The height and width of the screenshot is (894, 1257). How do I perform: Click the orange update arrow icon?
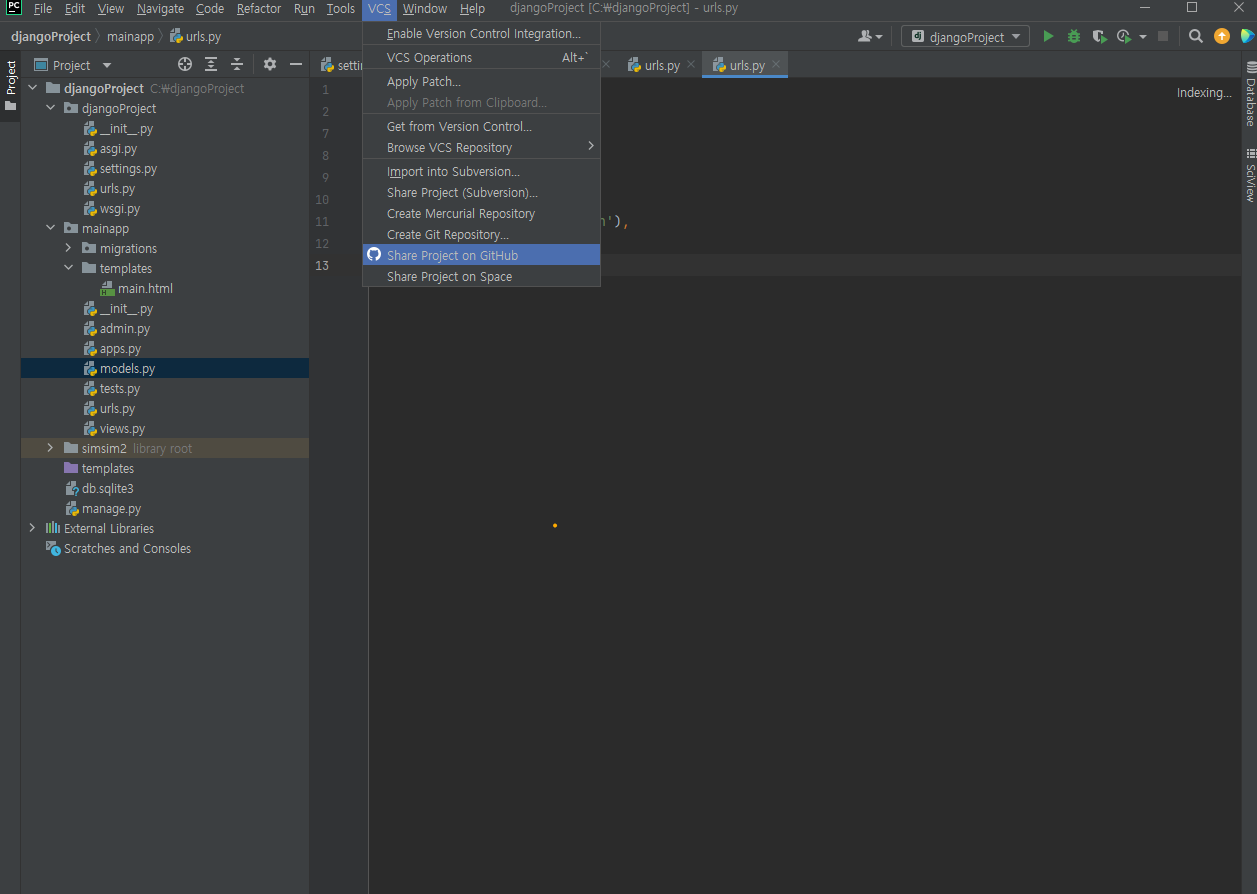(x=1222, y=36)
